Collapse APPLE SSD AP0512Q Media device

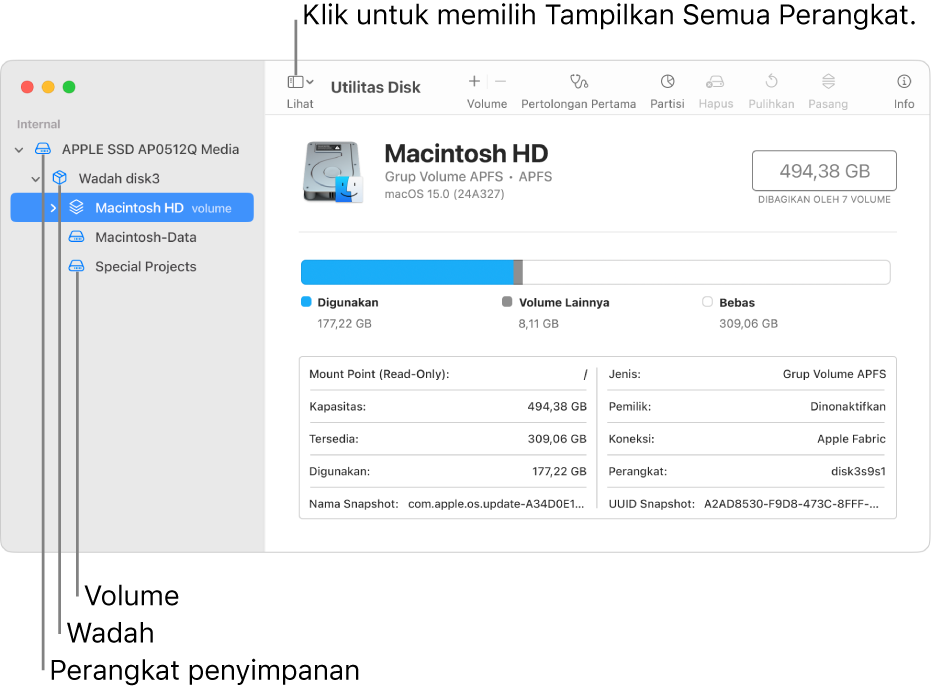(19, 150)
